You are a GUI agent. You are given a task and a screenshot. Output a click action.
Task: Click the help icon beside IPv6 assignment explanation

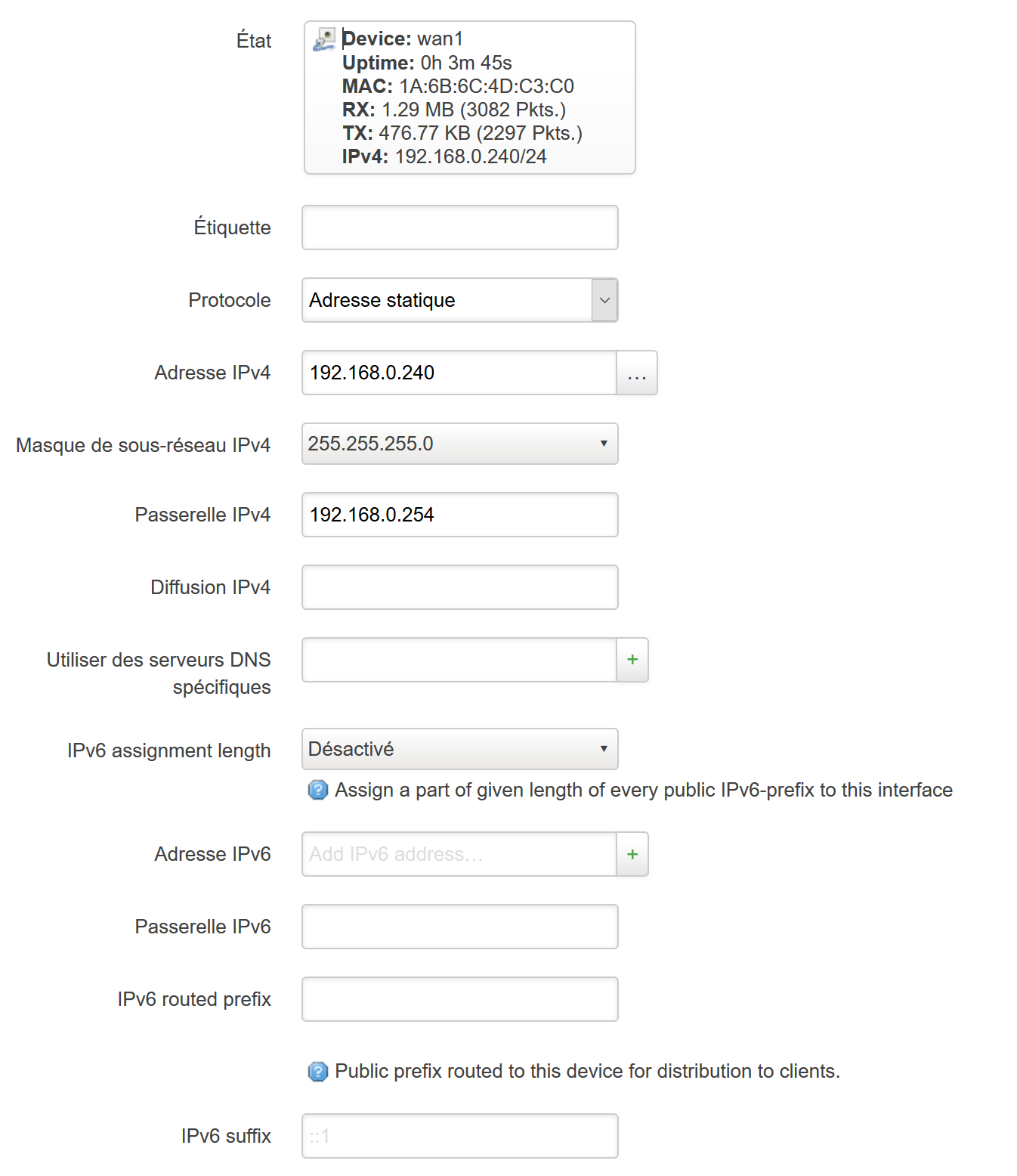[x=317, y=790]
